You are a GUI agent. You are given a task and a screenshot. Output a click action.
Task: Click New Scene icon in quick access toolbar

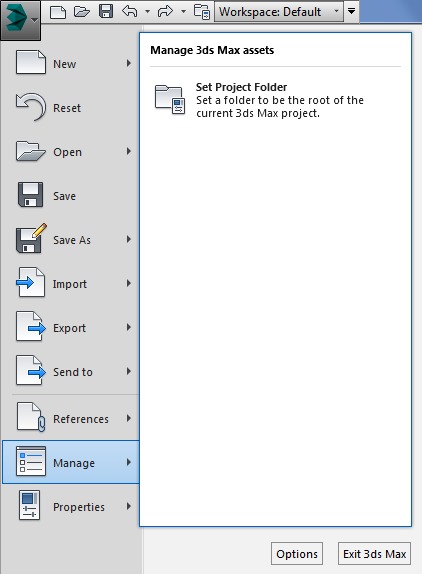pos(58,12)
